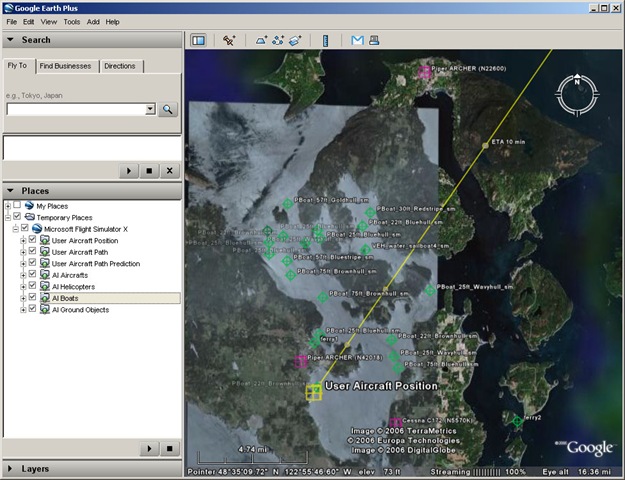Click the Add Path toolbar icon
This screenshot has height=480, width=625.
pyautogui.click(x=278, y=40)
